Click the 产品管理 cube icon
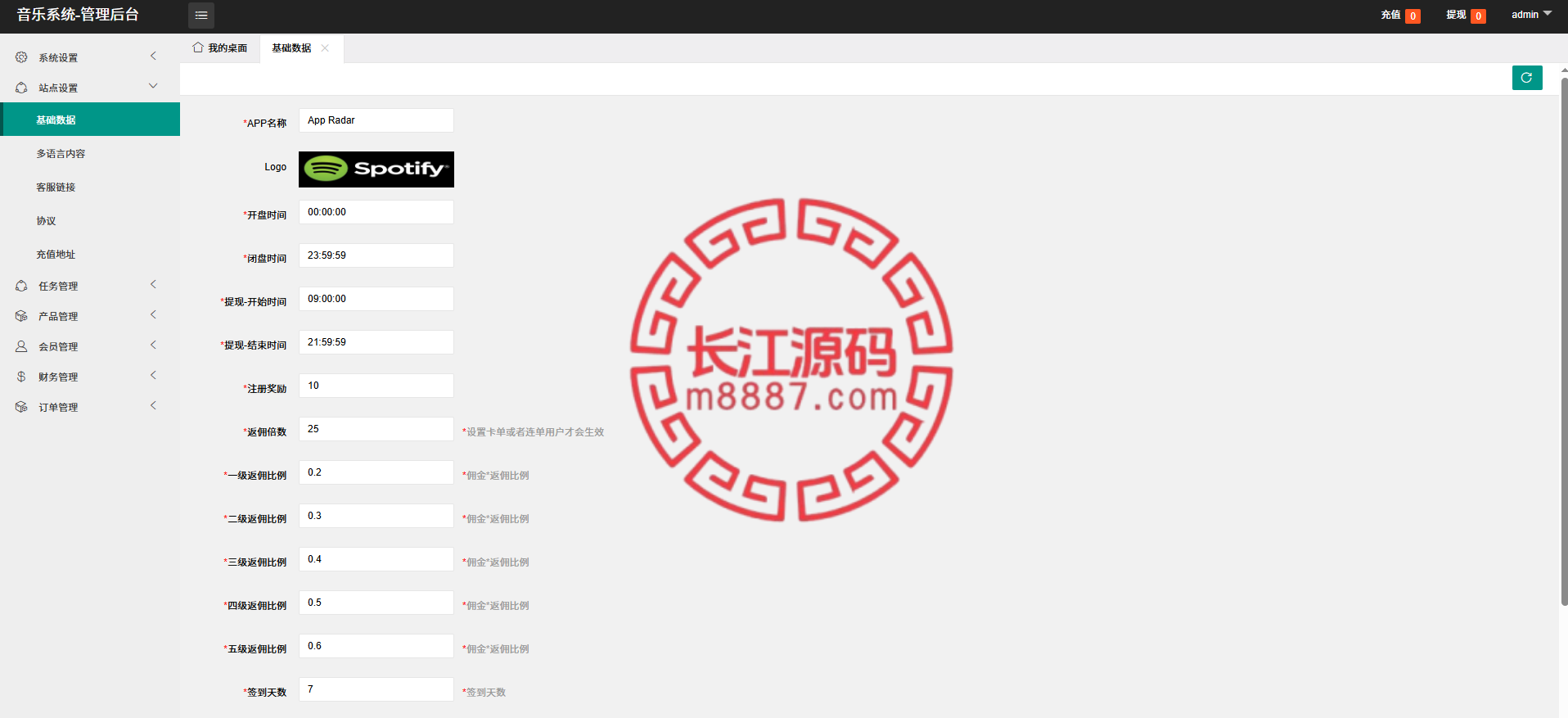The image size is (1568, 718). click(x=21, y=316)
